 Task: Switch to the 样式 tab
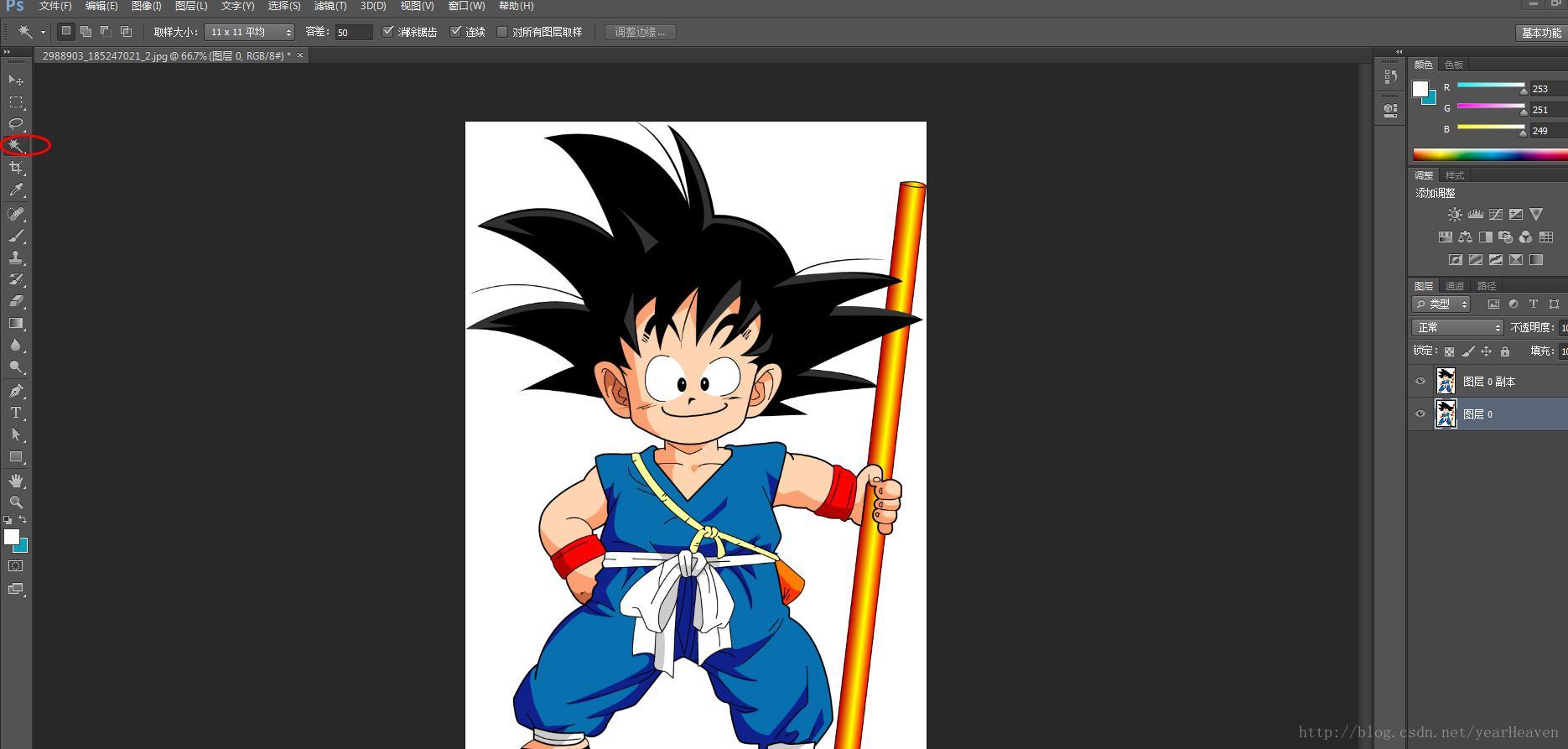coord(1455,175)
